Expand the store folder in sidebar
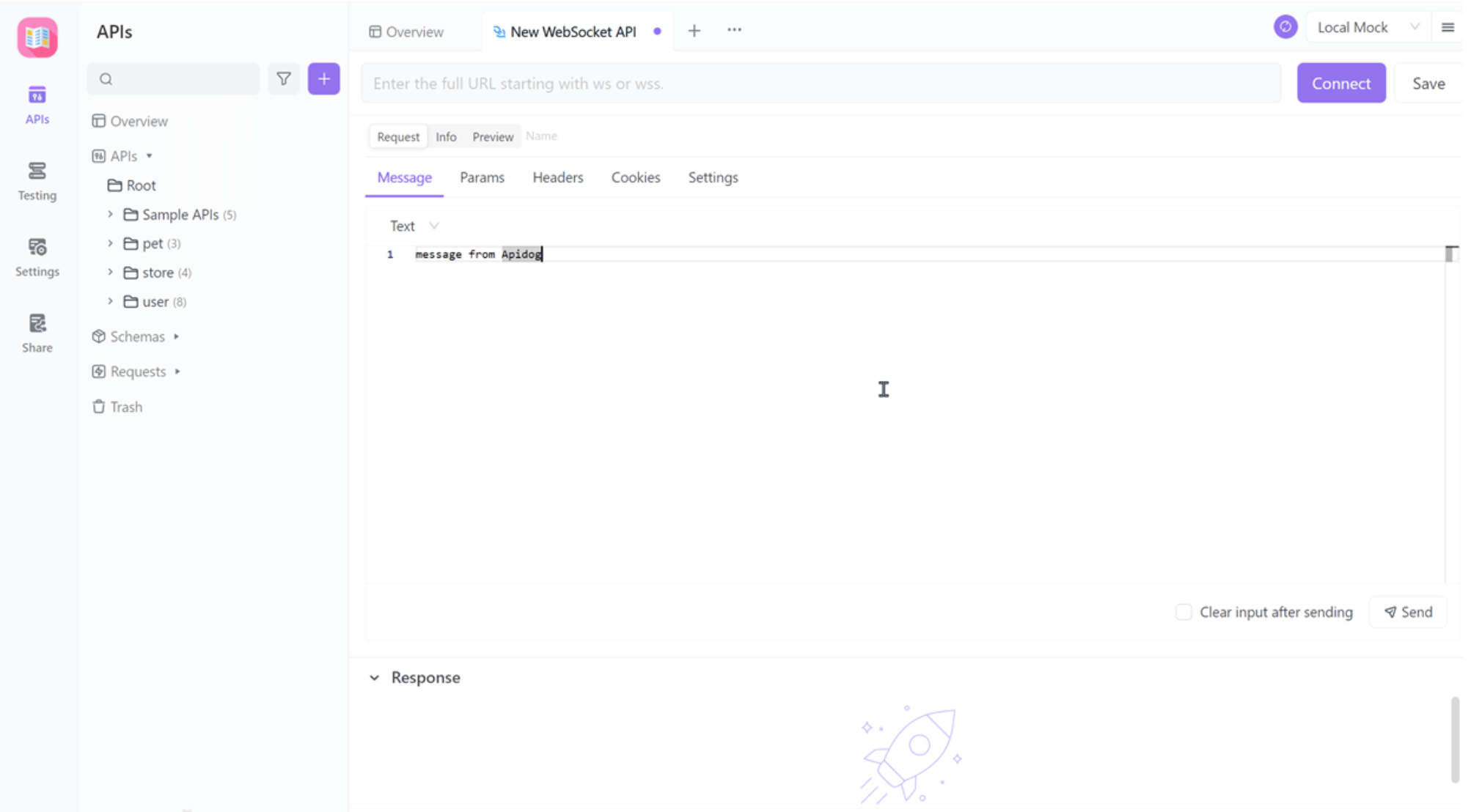 click(111, 272)
